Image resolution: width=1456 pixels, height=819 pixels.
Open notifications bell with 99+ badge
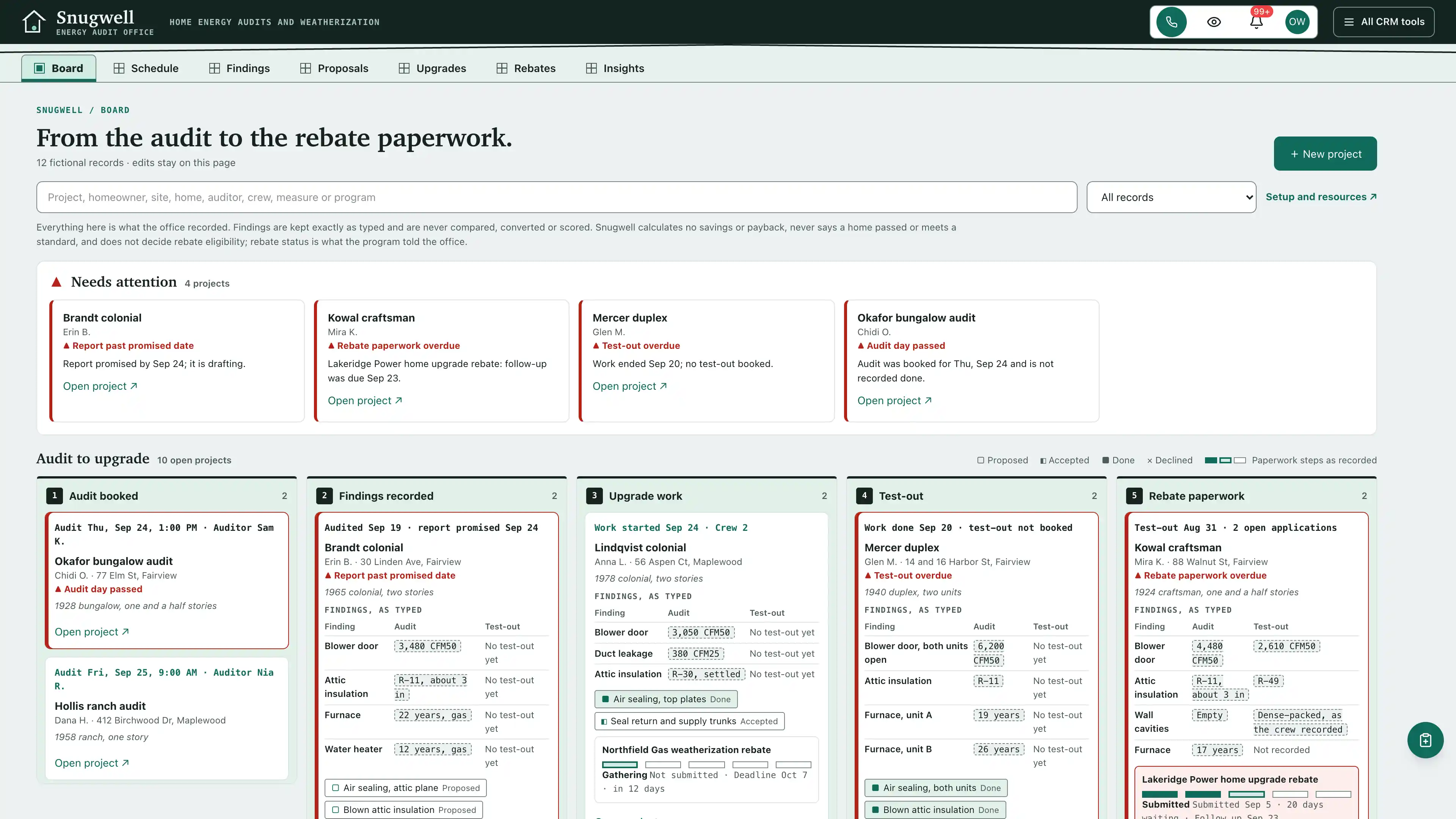pyautogui.click(x=1256, y=22)
